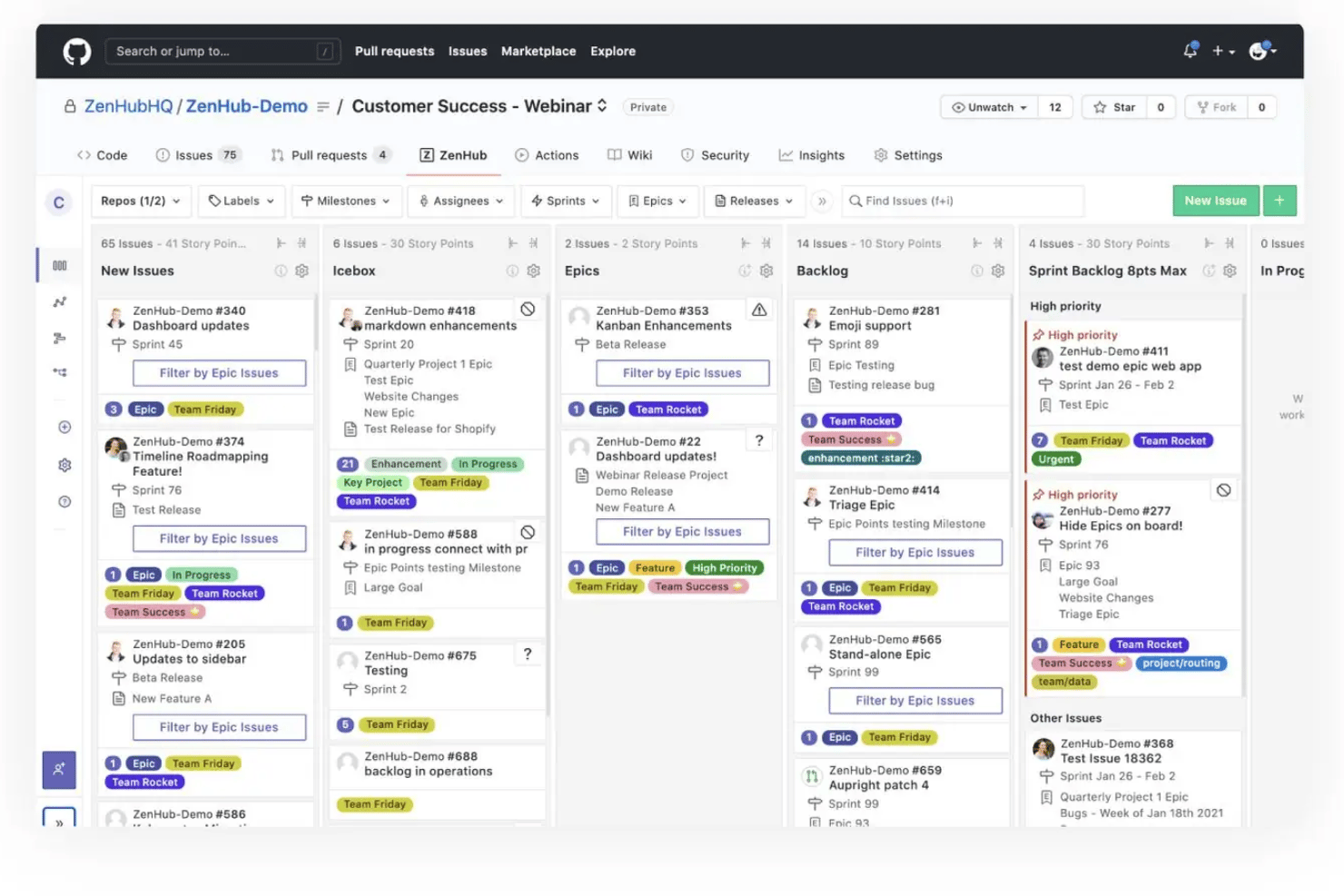Screen dimensions: 1344x896
Task: Open the notifications bell
Action: click(1190, 51)
